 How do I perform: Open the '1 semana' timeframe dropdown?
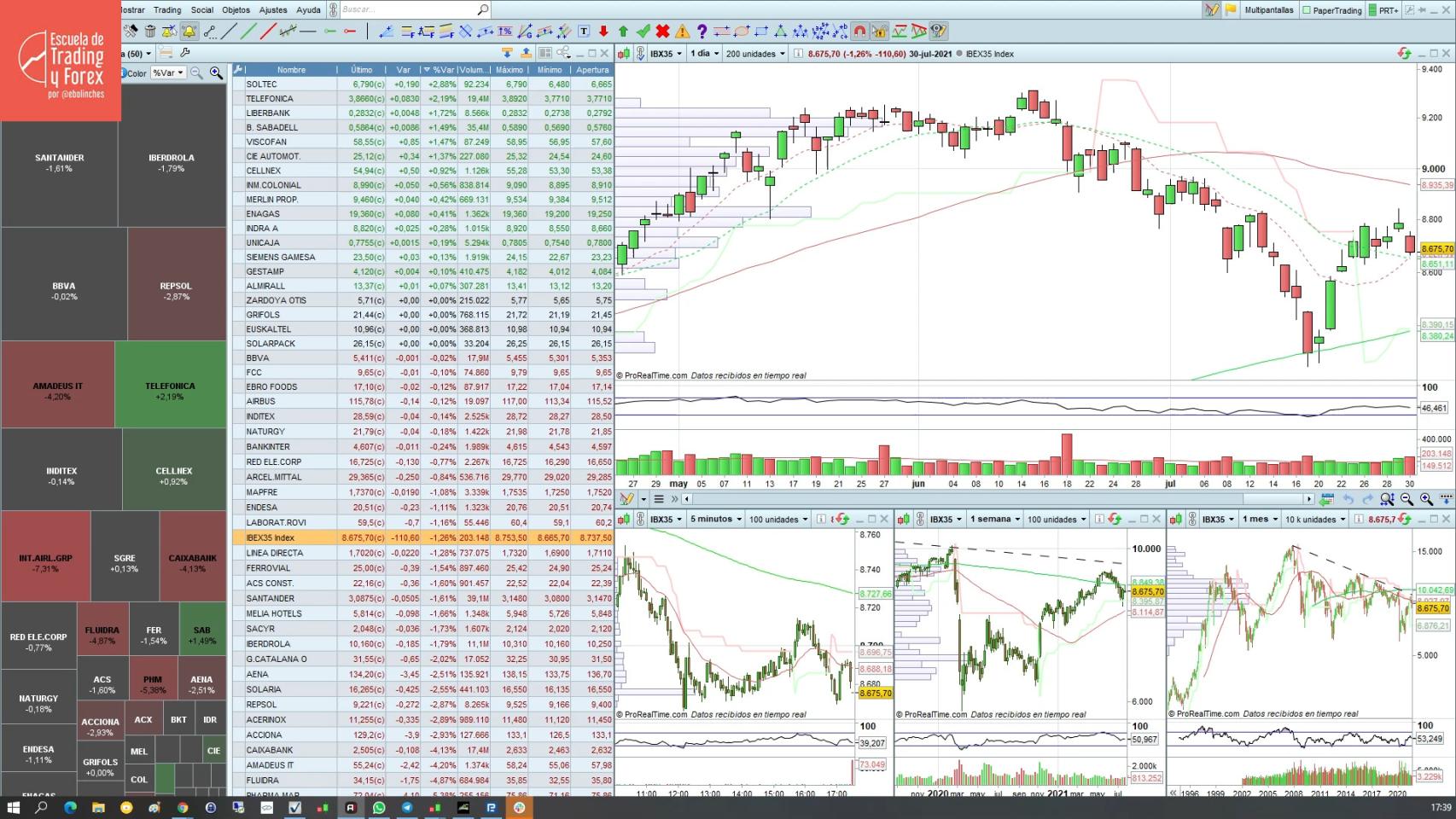tap(994, 519)
